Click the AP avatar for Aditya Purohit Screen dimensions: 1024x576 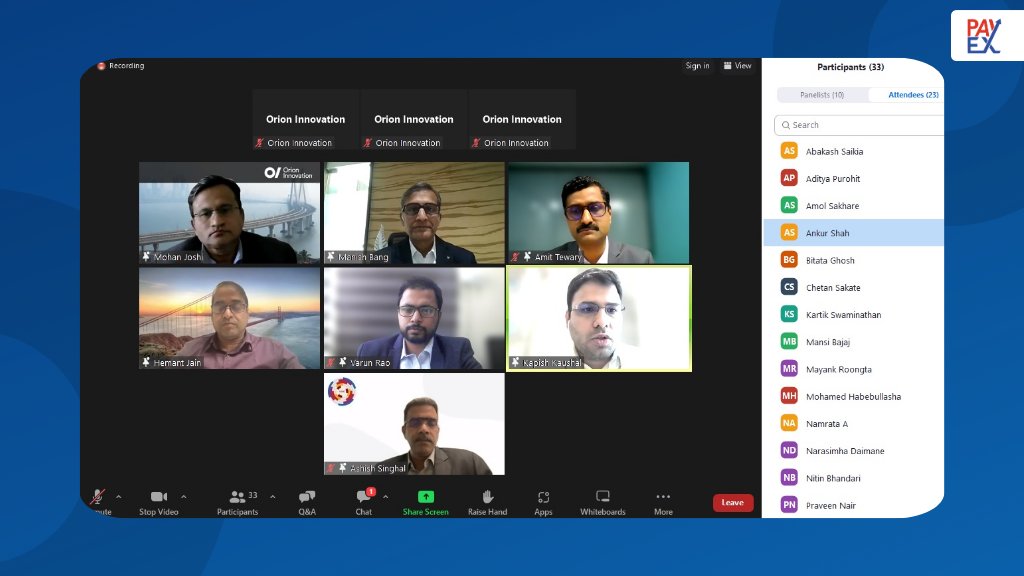pos(789,178)
